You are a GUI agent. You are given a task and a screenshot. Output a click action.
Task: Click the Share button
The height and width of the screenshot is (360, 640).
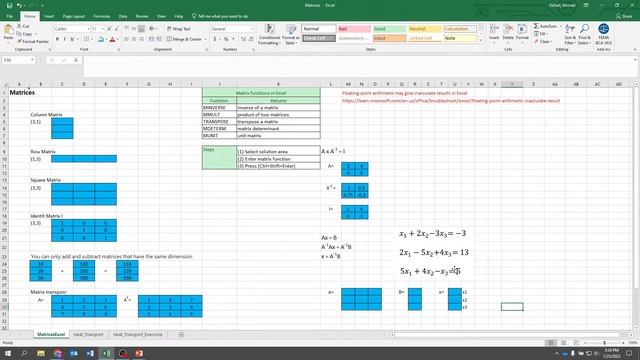624,16
